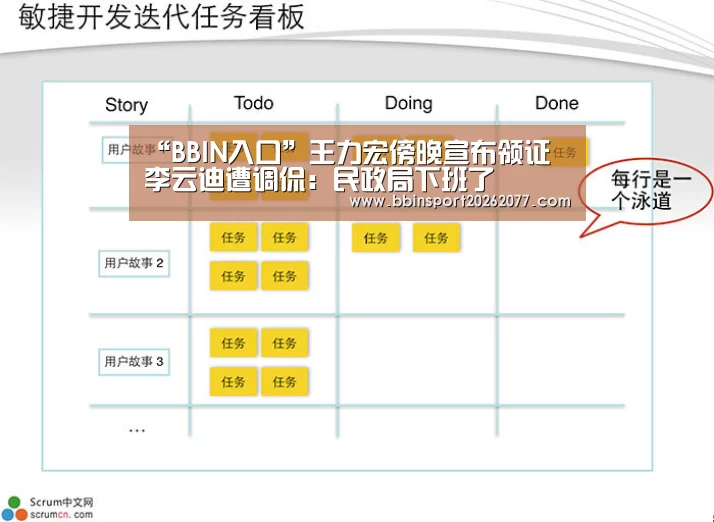Select upper-left 任务 card in 用户故事 2 Todo cell
The width and height of the screenshot is (714, 522).
click(x=233, y=237)
